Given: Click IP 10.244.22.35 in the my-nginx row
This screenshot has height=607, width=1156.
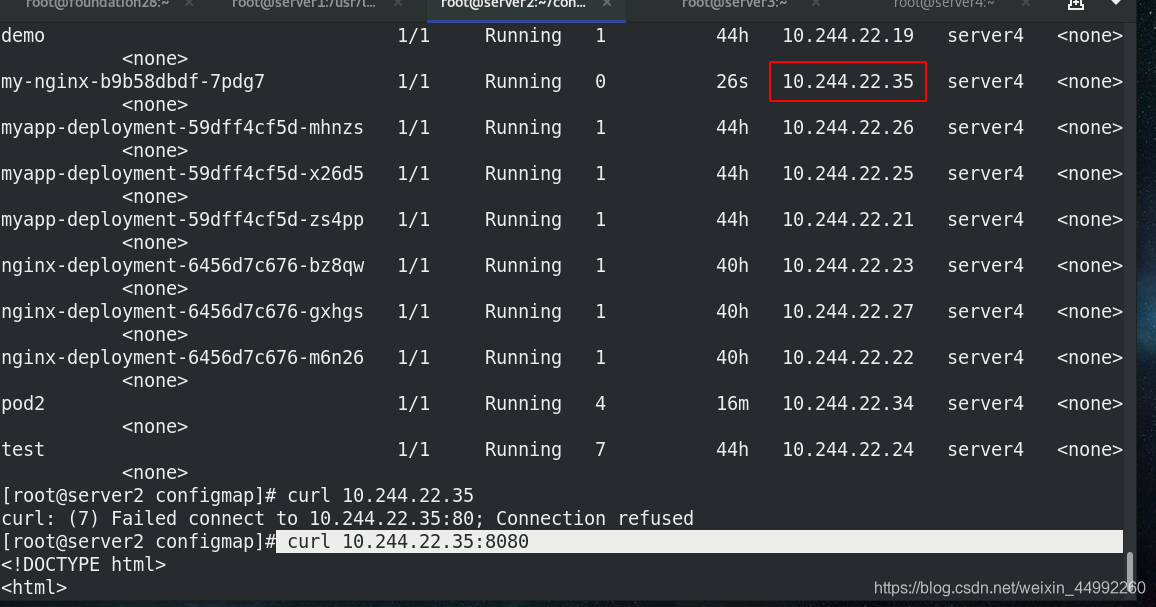Looking at the screenshot, I should click(848, 81).
